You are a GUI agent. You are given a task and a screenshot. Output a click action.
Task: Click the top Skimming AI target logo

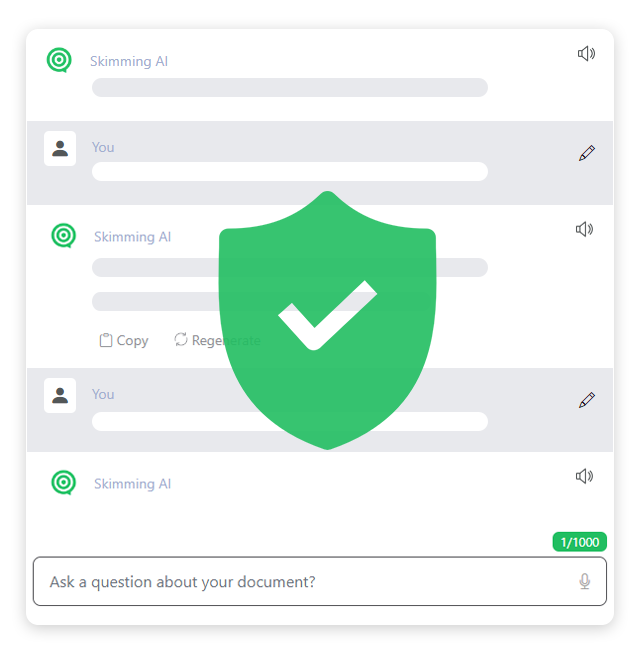click(59, 60)
